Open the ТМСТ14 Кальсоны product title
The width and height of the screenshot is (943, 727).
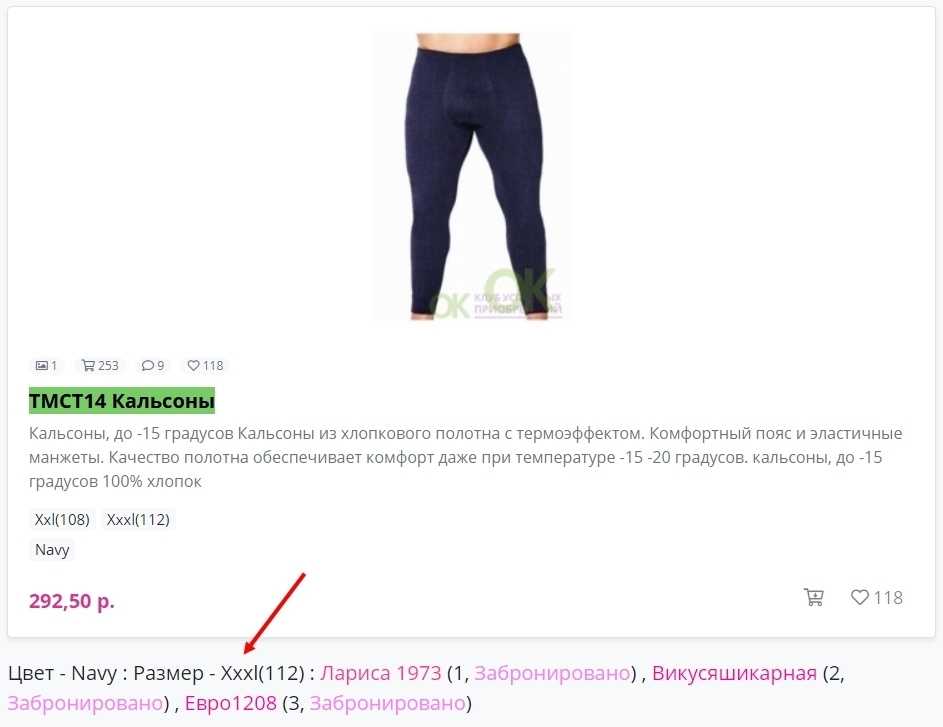point(121,401)
